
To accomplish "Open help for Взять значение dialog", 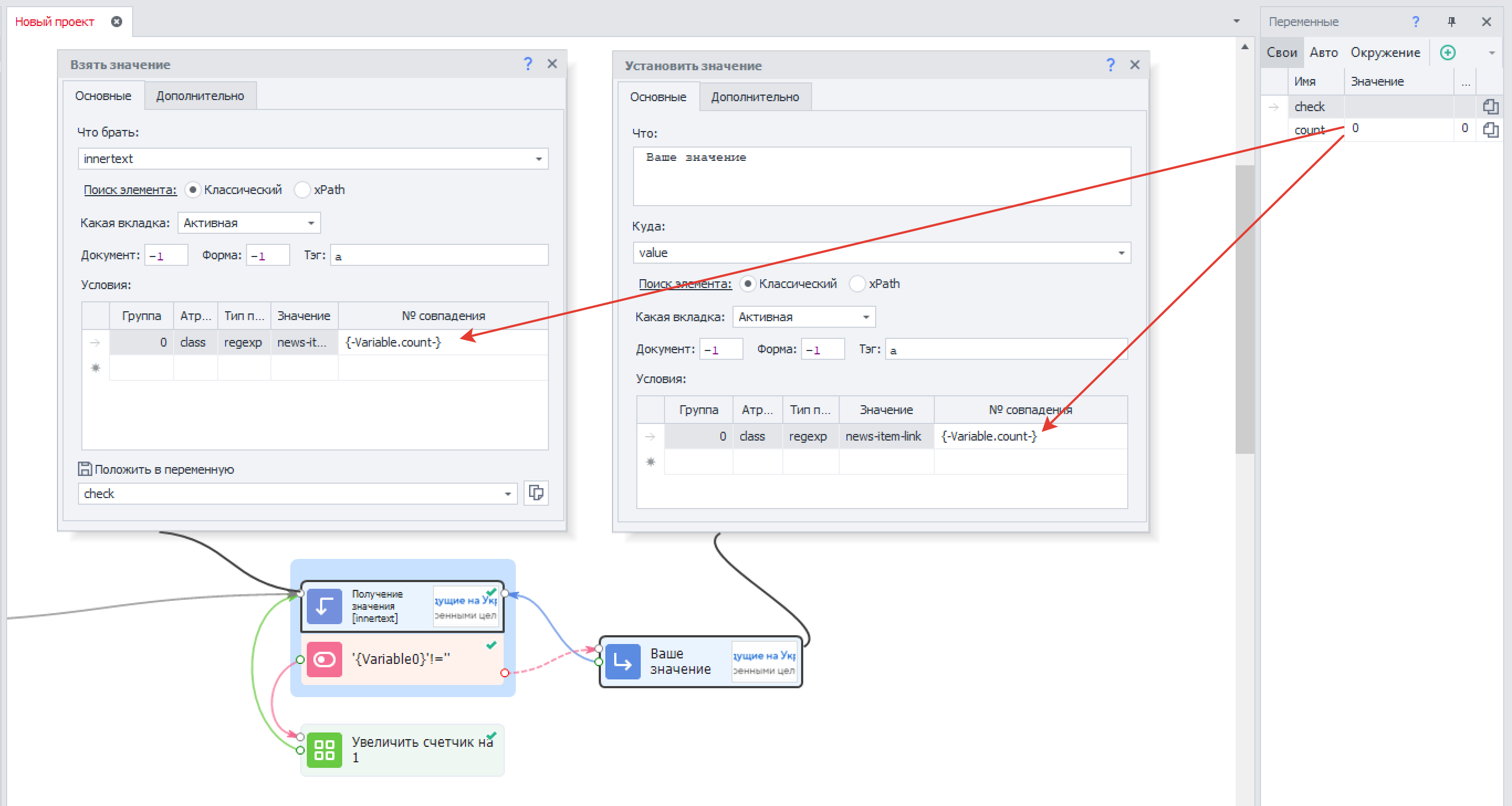I will [527, 64].
